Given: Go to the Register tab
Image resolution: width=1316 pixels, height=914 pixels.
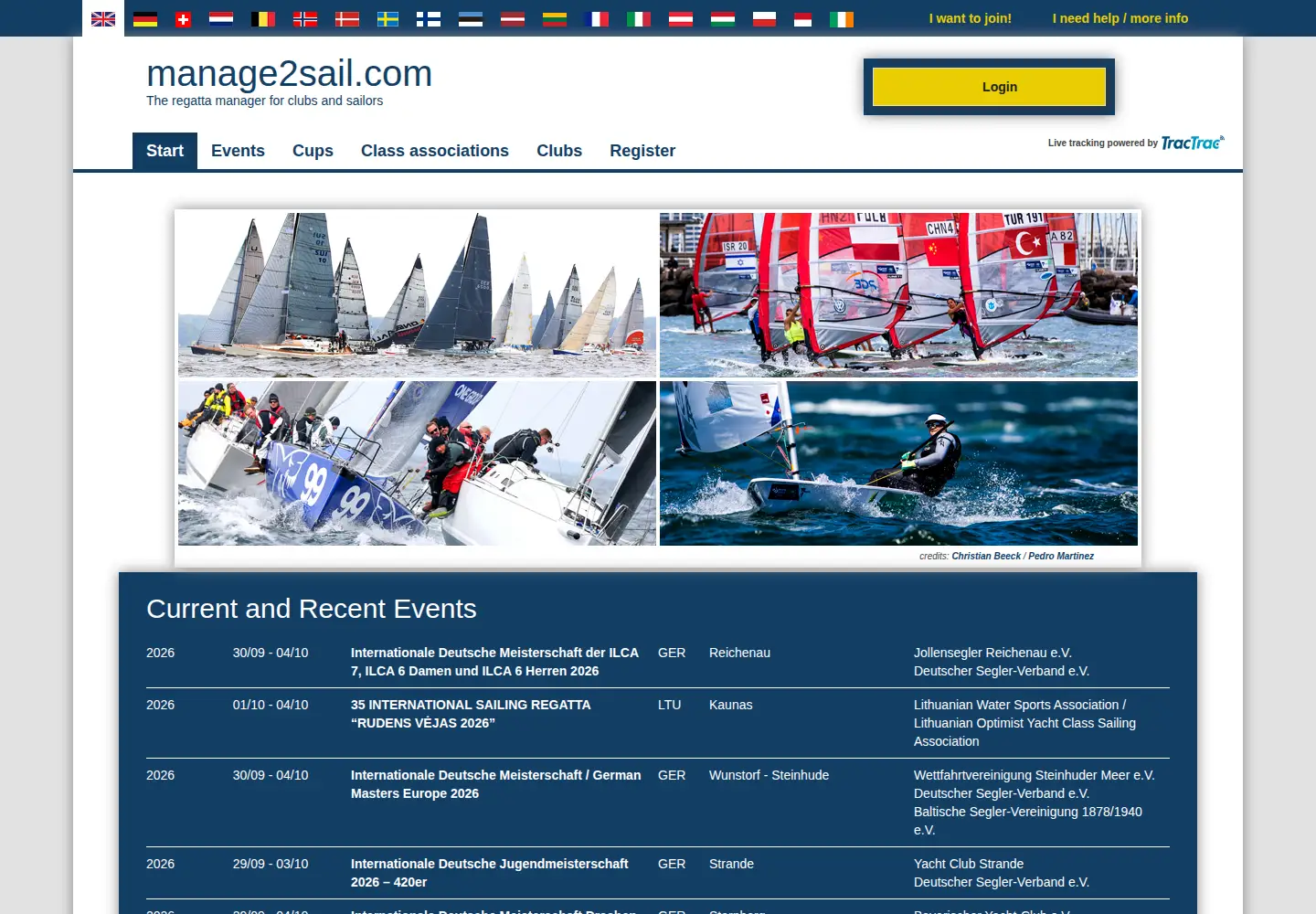Looking at the screenshot, I should tap(642, 151).
